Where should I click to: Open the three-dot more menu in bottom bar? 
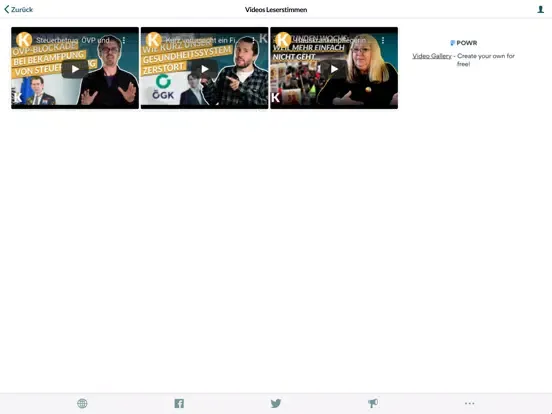tap(470, 403)
